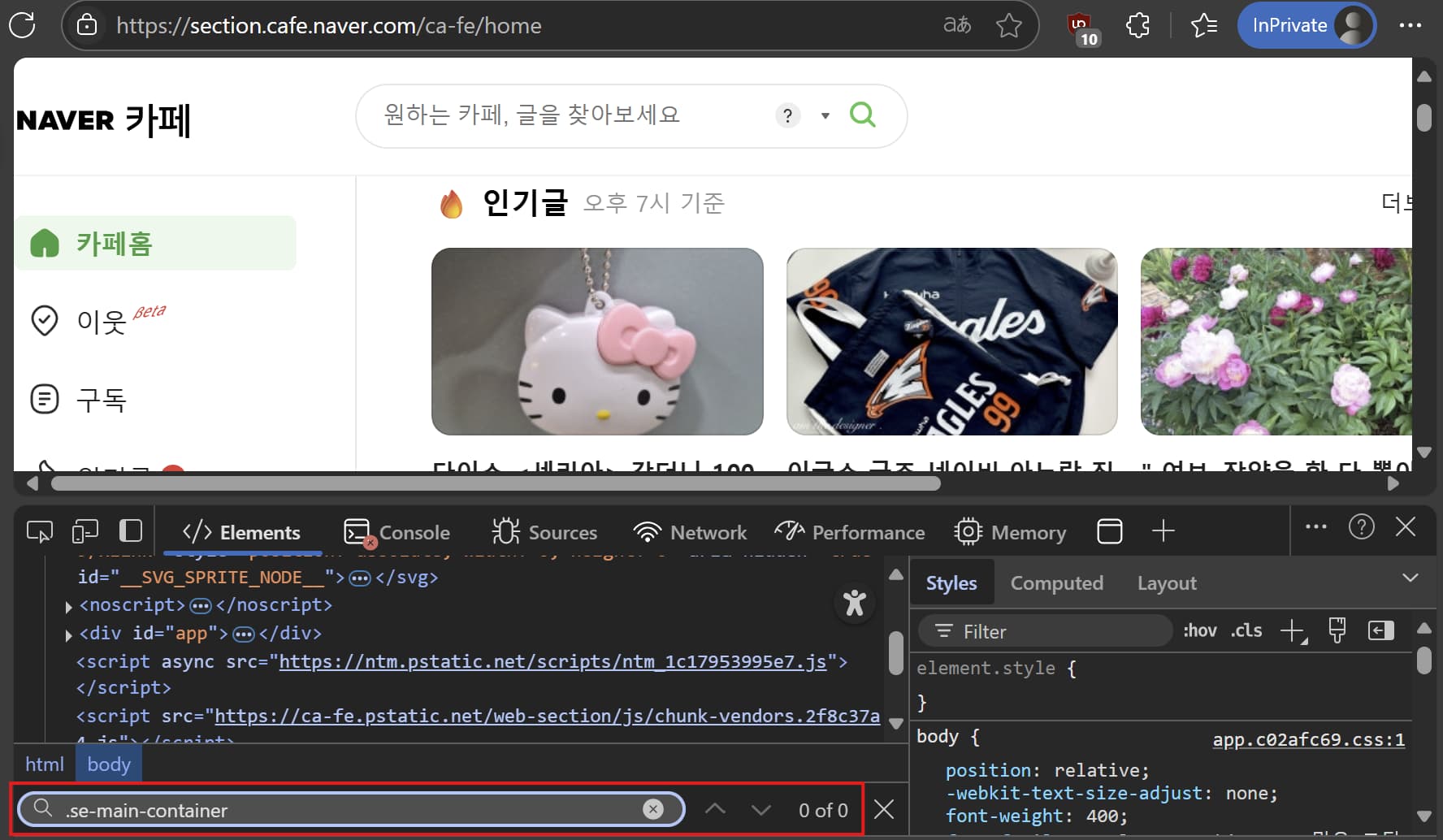Open the accessibility tree toggle button

[854, 603]
